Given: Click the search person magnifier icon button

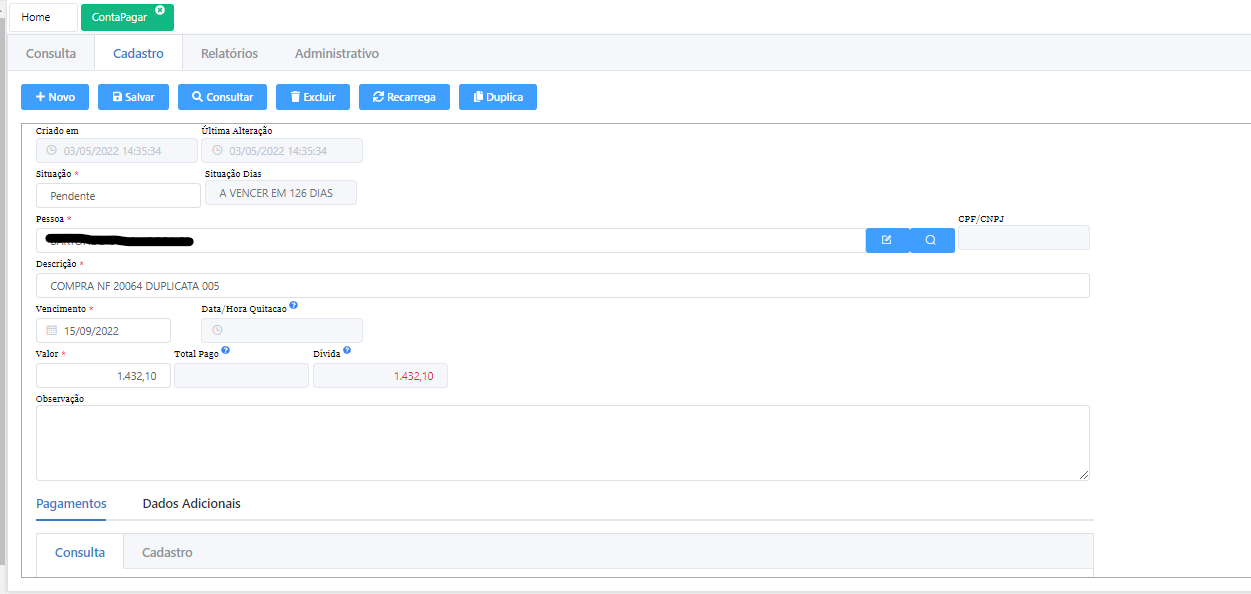Looking at the screenshot, I should pyautogui.click(x=931, y=240).
